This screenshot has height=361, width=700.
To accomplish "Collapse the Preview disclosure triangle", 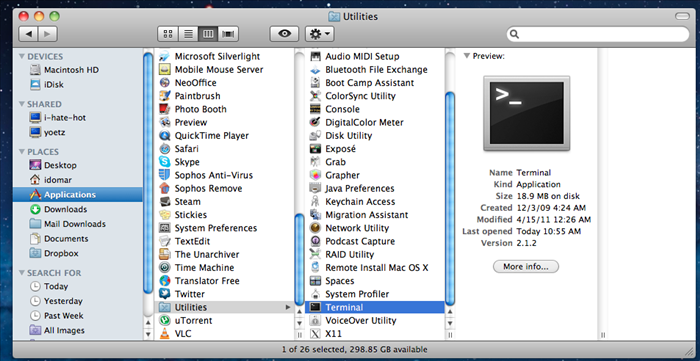I will point(467,56).
